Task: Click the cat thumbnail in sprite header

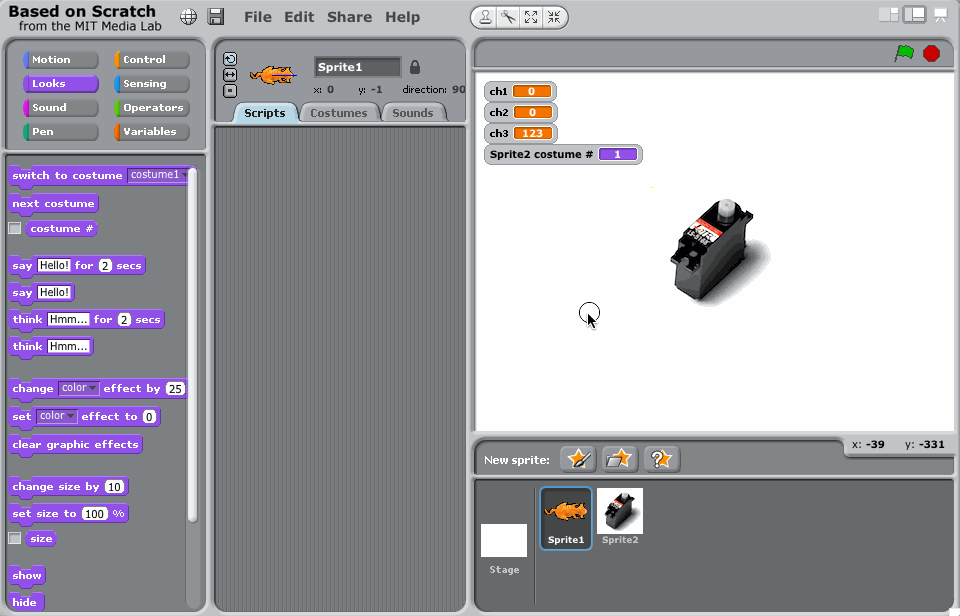Action: pos(272,75)
